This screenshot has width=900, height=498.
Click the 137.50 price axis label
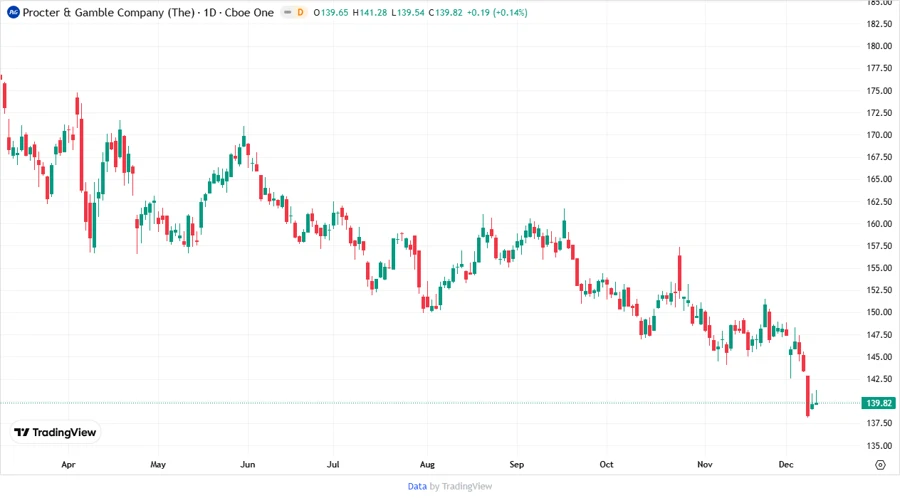tap(879, 423)
